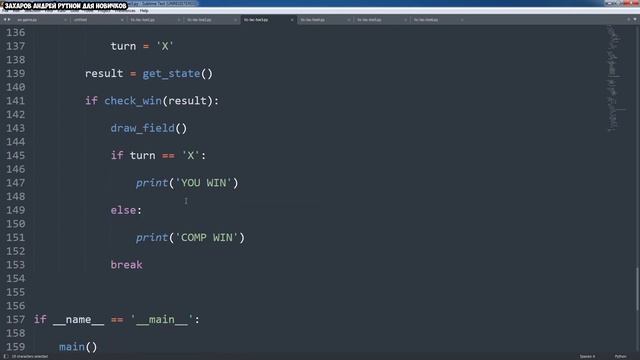
Task: Place cursor on get_state() call
Action: [178, 73]
